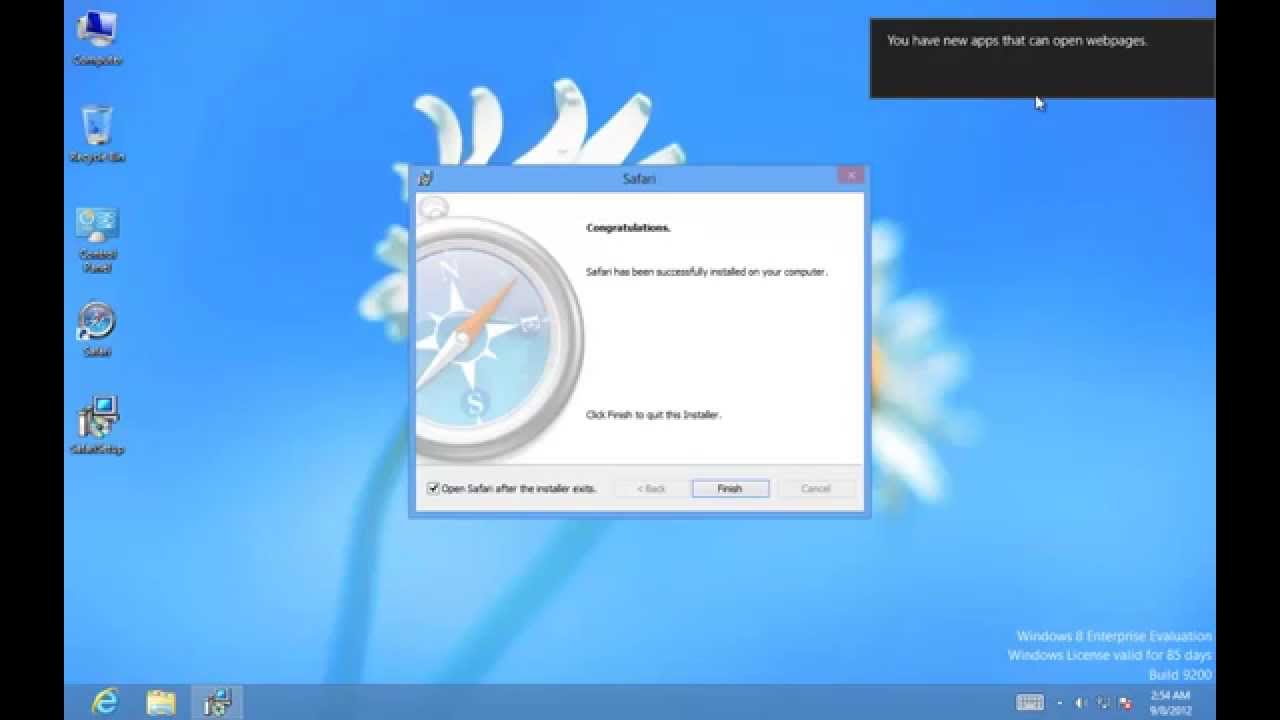The height and width of the screenshot is (720, 1280).
Task: Click the "Congratulations." heading
Action: pyautogui.click(x=628, y=228)
